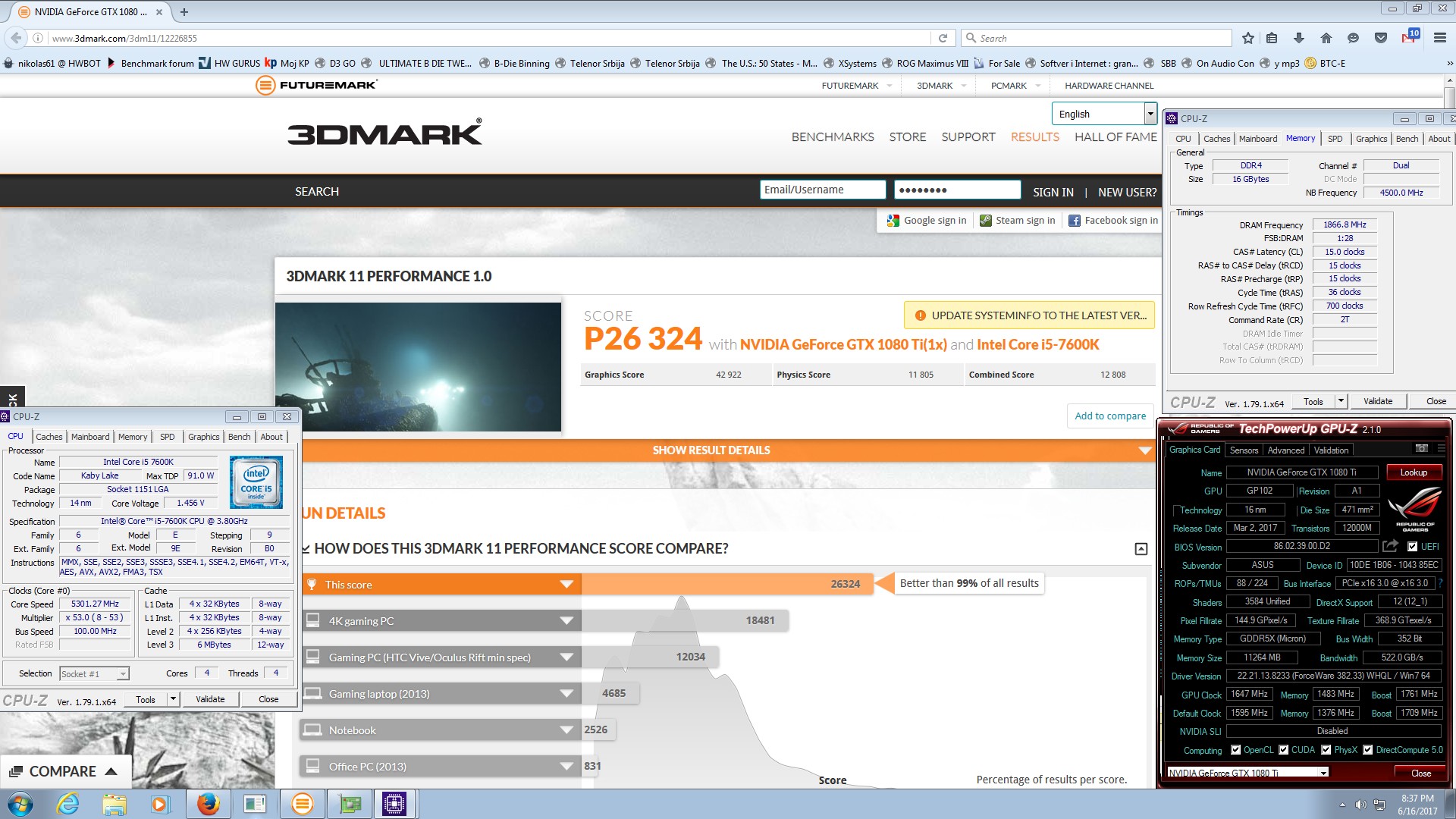Expand the PCMARK top nav dropdown
The width and height of the screenshot is (1456, 819).
[x=1038, y=86]
